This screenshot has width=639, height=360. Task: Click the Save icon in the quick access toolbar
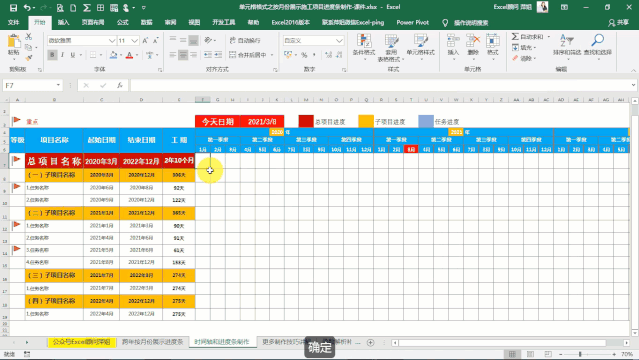13,7
